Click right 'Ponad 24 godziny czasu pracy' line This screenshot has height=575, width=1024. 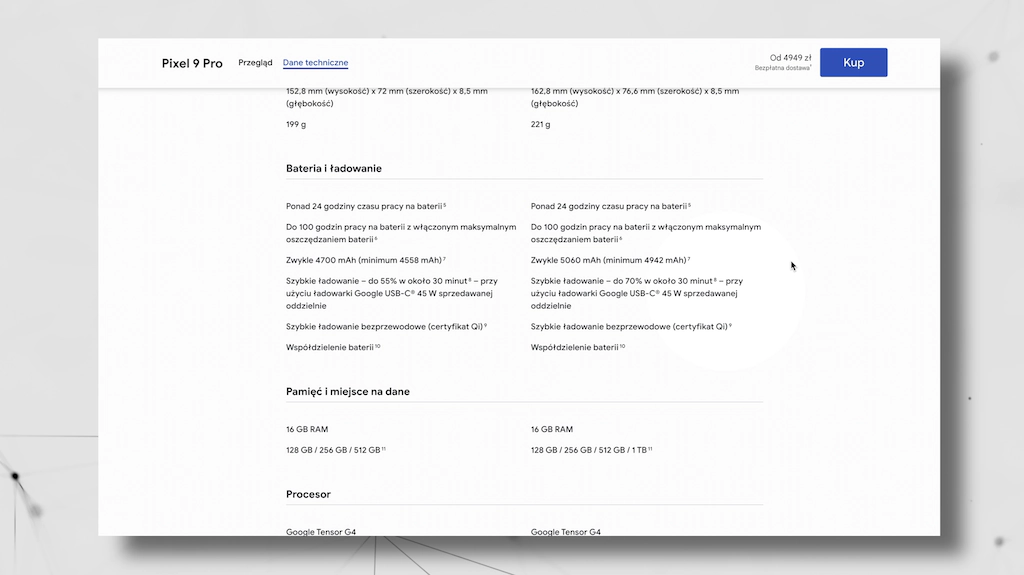(x=611, y=206)
